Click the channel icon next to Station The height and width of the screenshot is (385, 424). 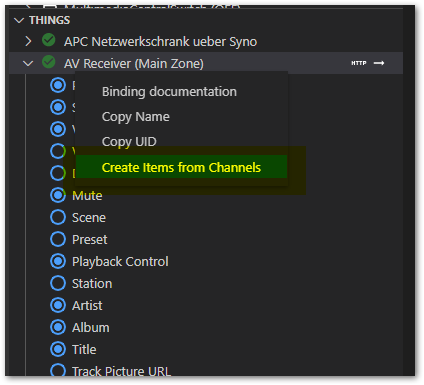[58, 283]
